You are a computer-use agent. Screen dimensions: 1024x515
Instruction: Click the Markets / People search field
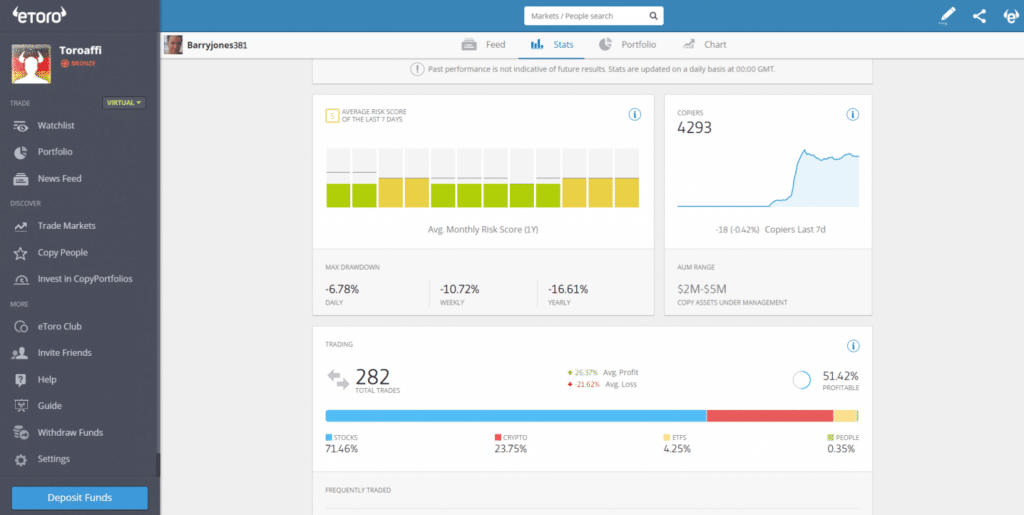tap(594, 16)
